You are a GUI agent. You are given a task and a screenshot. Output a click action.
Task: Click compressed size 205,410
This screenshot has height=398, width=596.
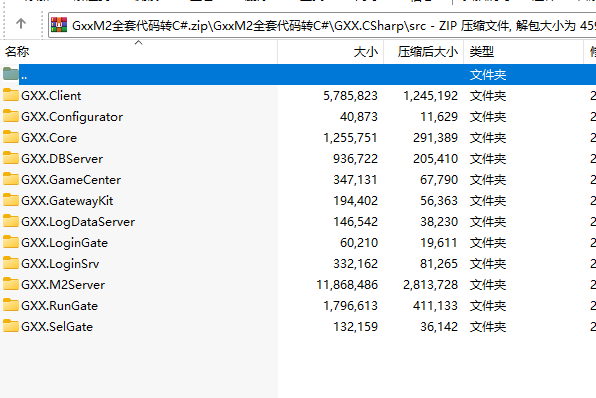(x=436, y=159)
